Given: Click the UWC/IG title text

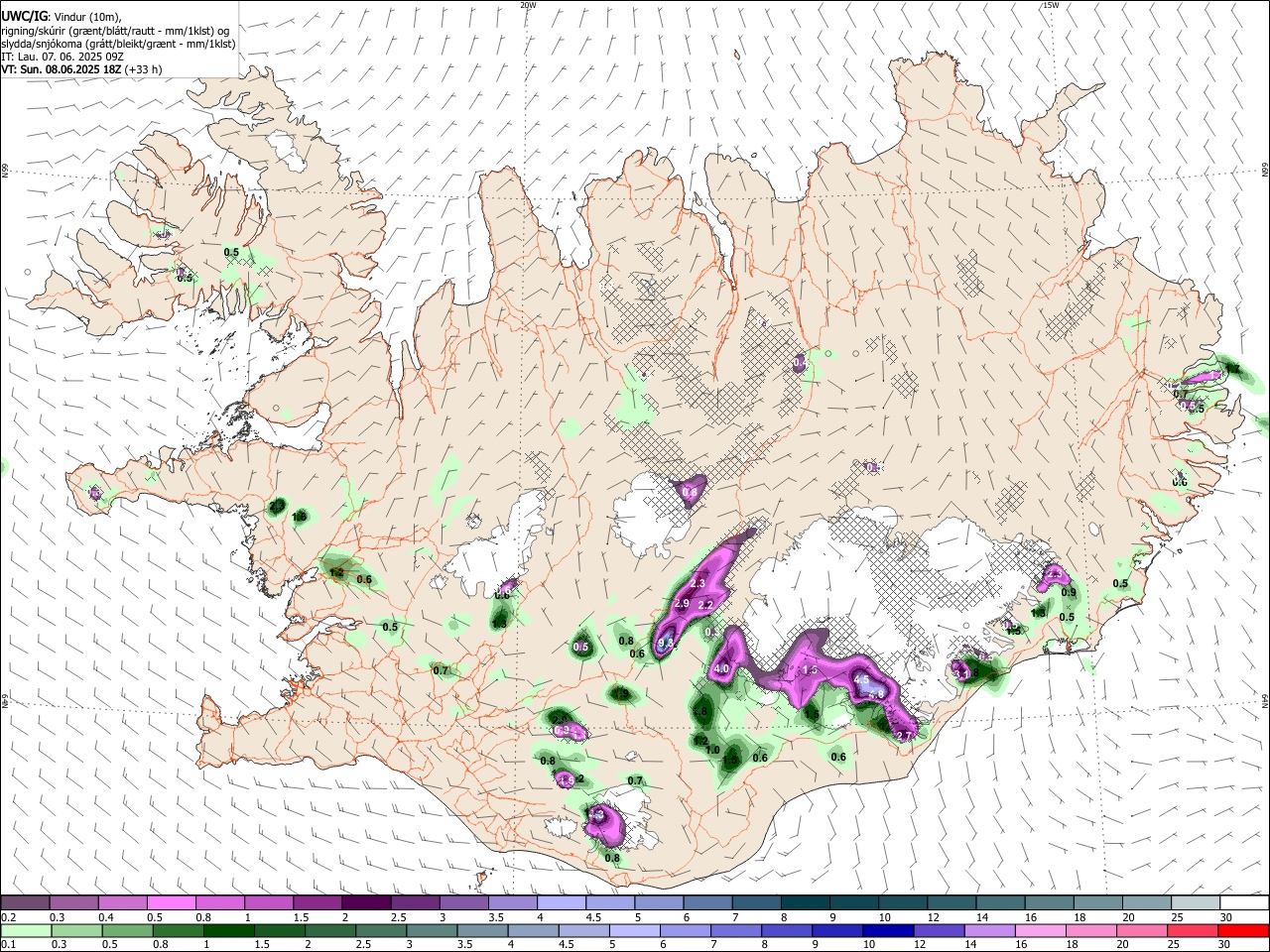Looking at the screenshot, I should click(x=23, y=16).
